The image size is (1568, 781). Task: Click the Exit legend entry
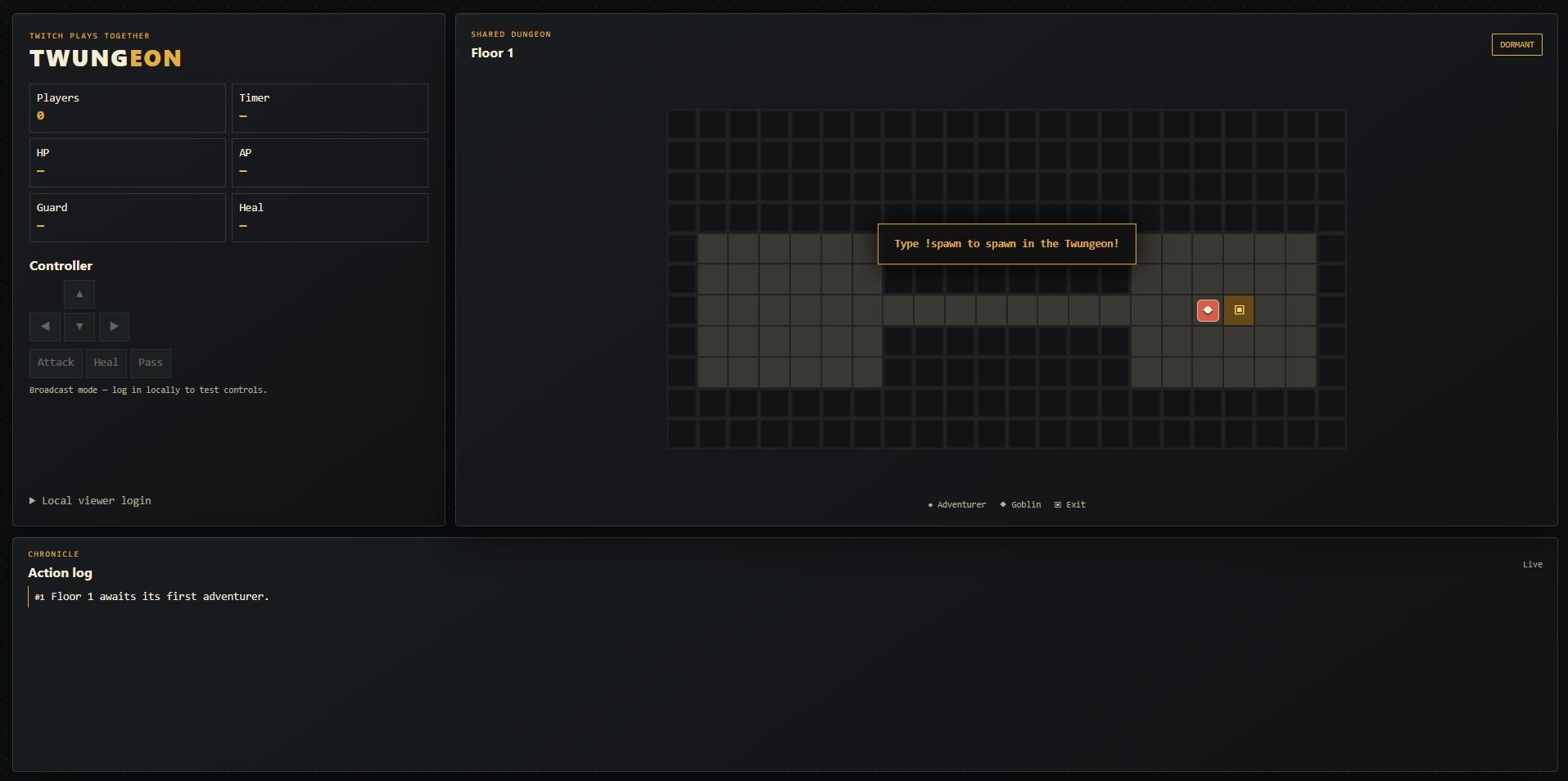tap(1069, 505)
